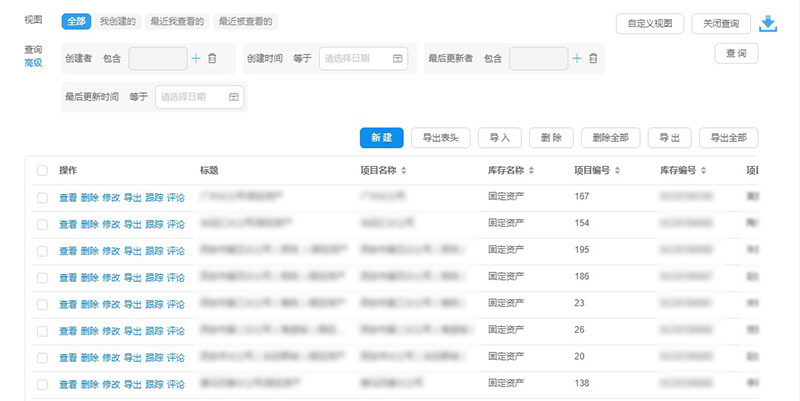Switch to 最近我查看的 view tab

tap(176, 21)
